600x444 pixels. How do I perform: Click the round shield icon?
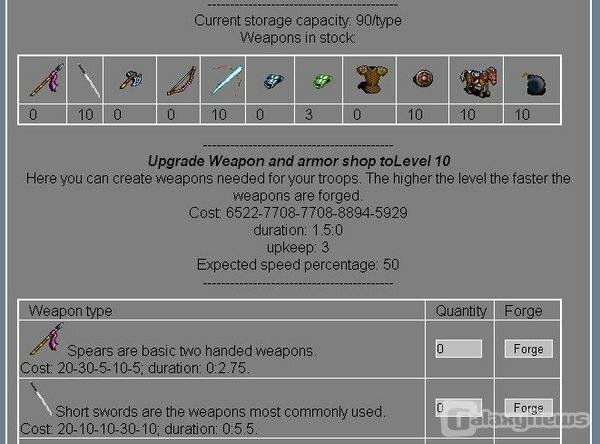coord(423,79)
